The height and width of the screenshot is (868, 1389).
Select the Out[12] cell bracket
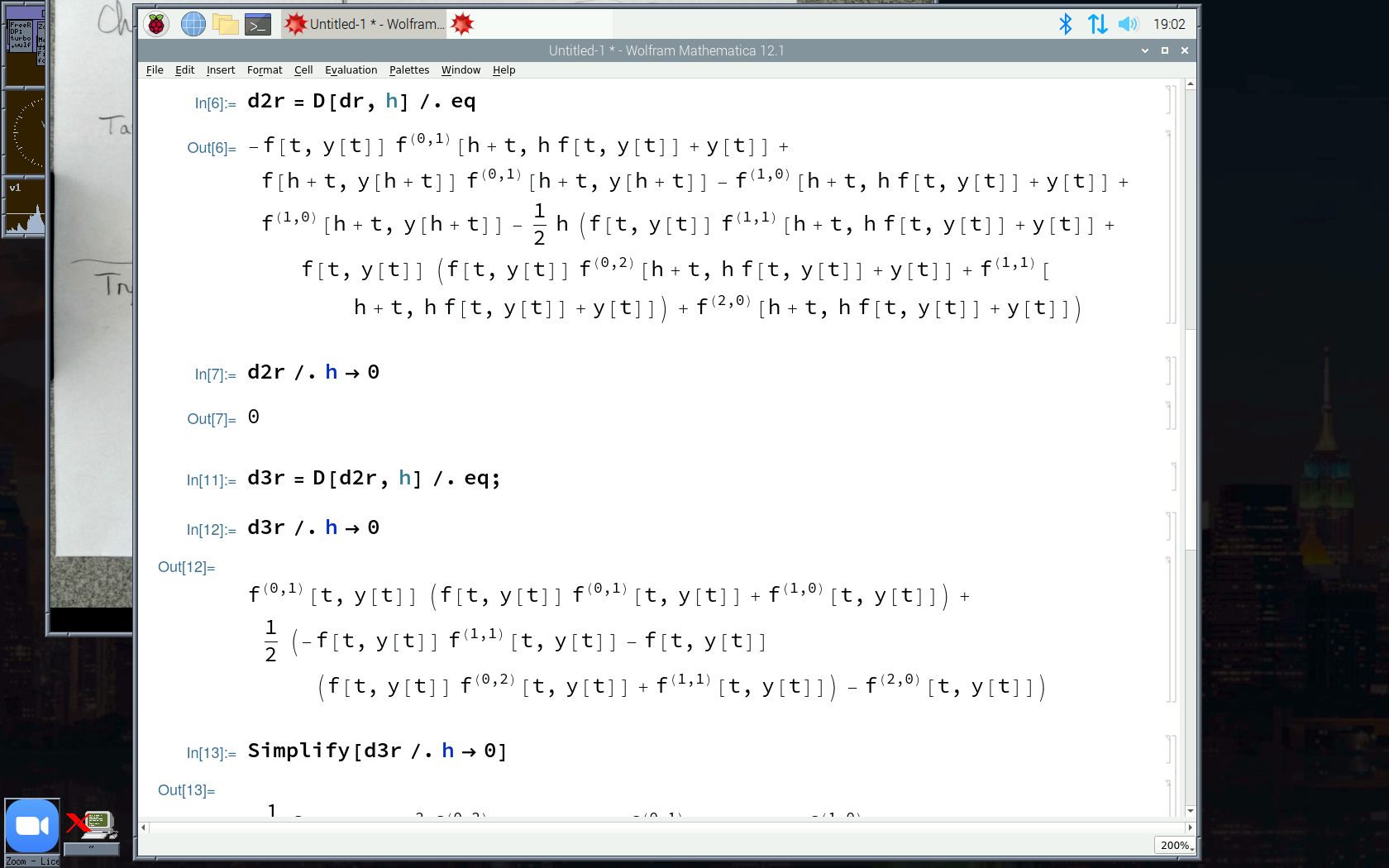[x=1170, y=630]
